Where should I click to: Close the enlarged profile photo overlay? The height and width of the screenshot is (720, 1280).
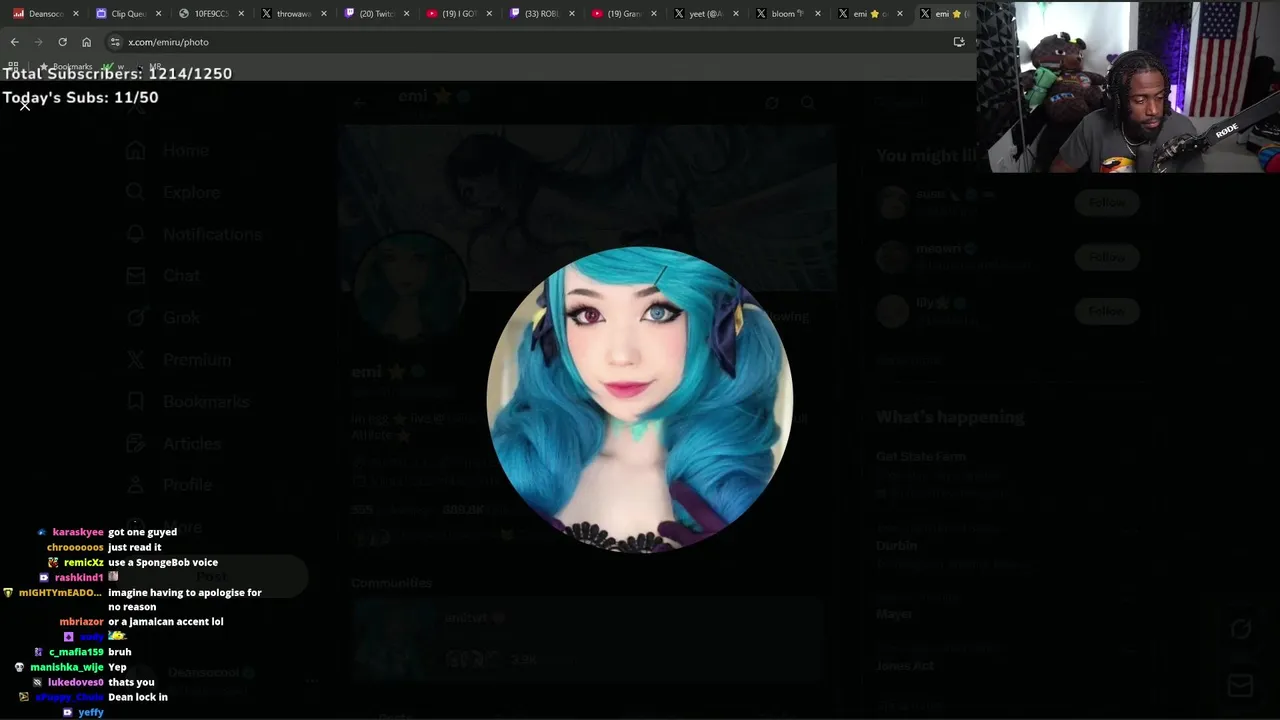(x=25, y=105)
